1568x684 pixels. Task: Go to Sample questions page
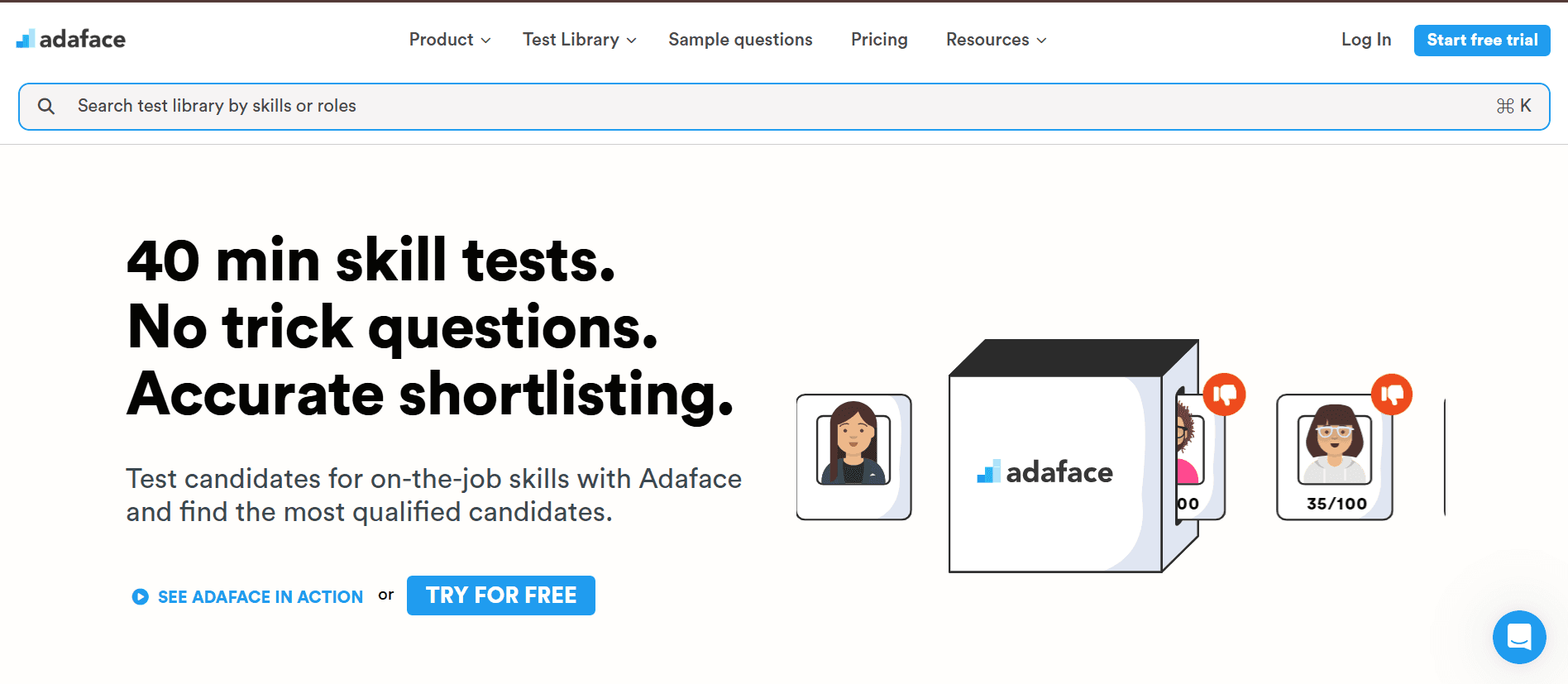click(740, 40)
